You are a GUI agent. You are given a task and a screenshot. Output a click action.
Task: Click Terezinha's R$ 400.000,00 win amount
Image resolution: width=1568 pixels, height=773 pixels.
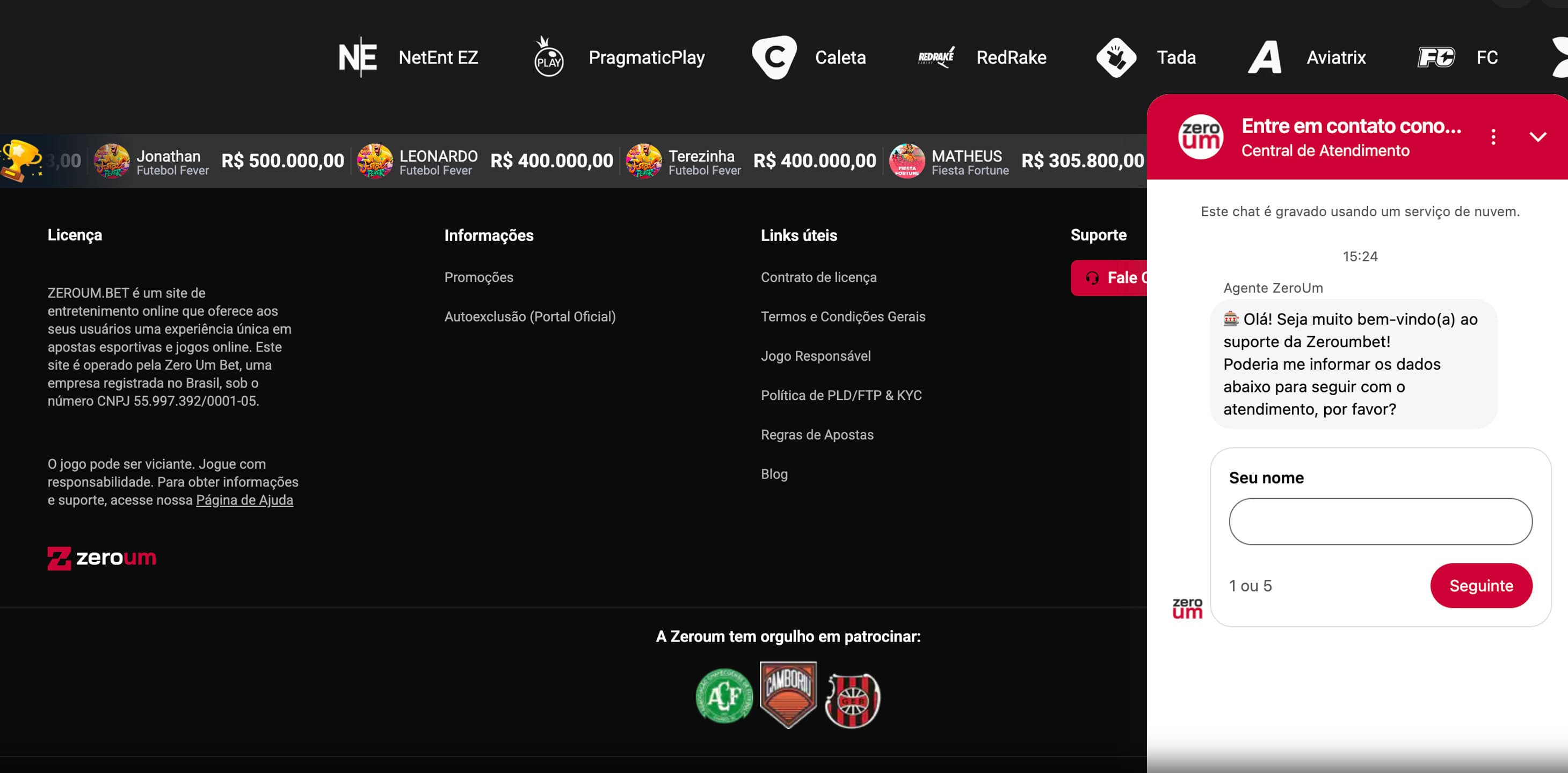coord(815,161)
